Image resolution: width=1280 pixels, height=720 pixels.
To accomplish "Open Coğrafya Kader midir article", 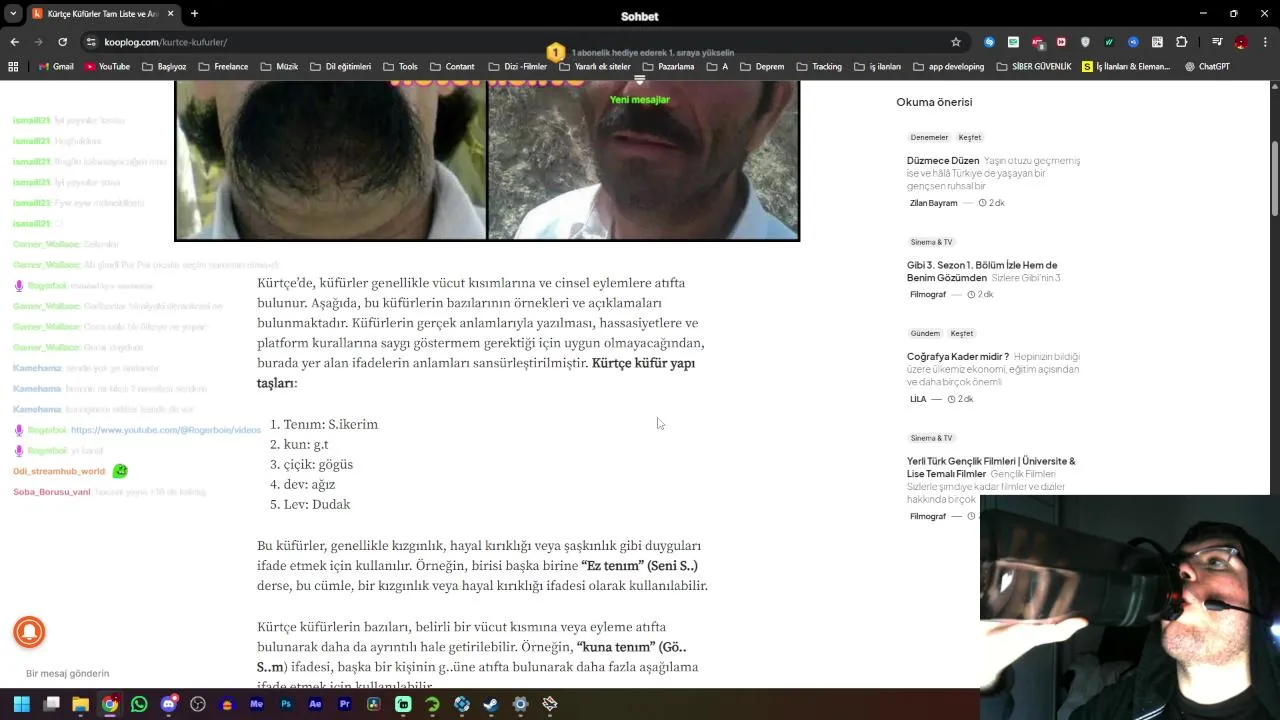I will tap(958, 356).
